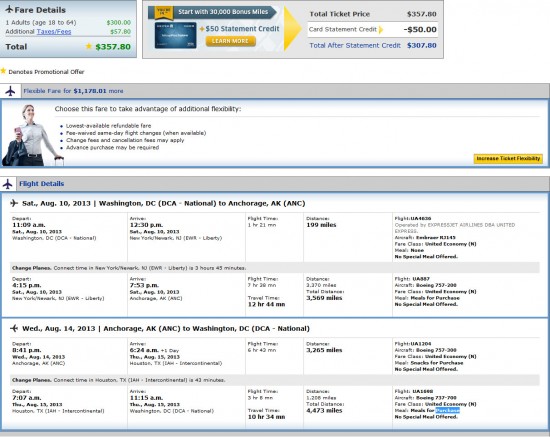
Task: Click the yellow ribbon badge on the bonus miles banner
Action: point(164,12)
